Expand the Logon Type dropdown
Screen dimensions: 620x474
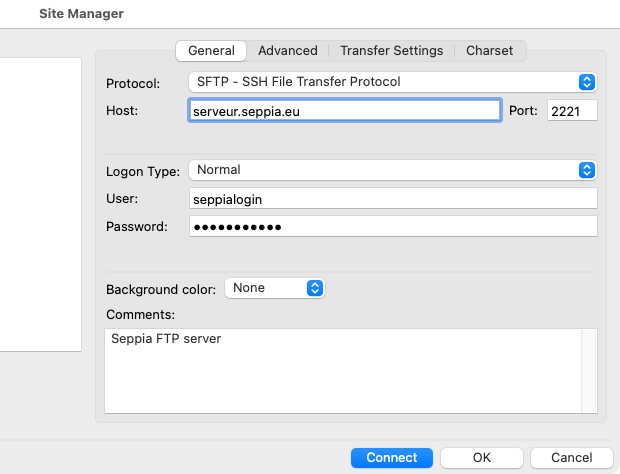(x=391, y=170)
